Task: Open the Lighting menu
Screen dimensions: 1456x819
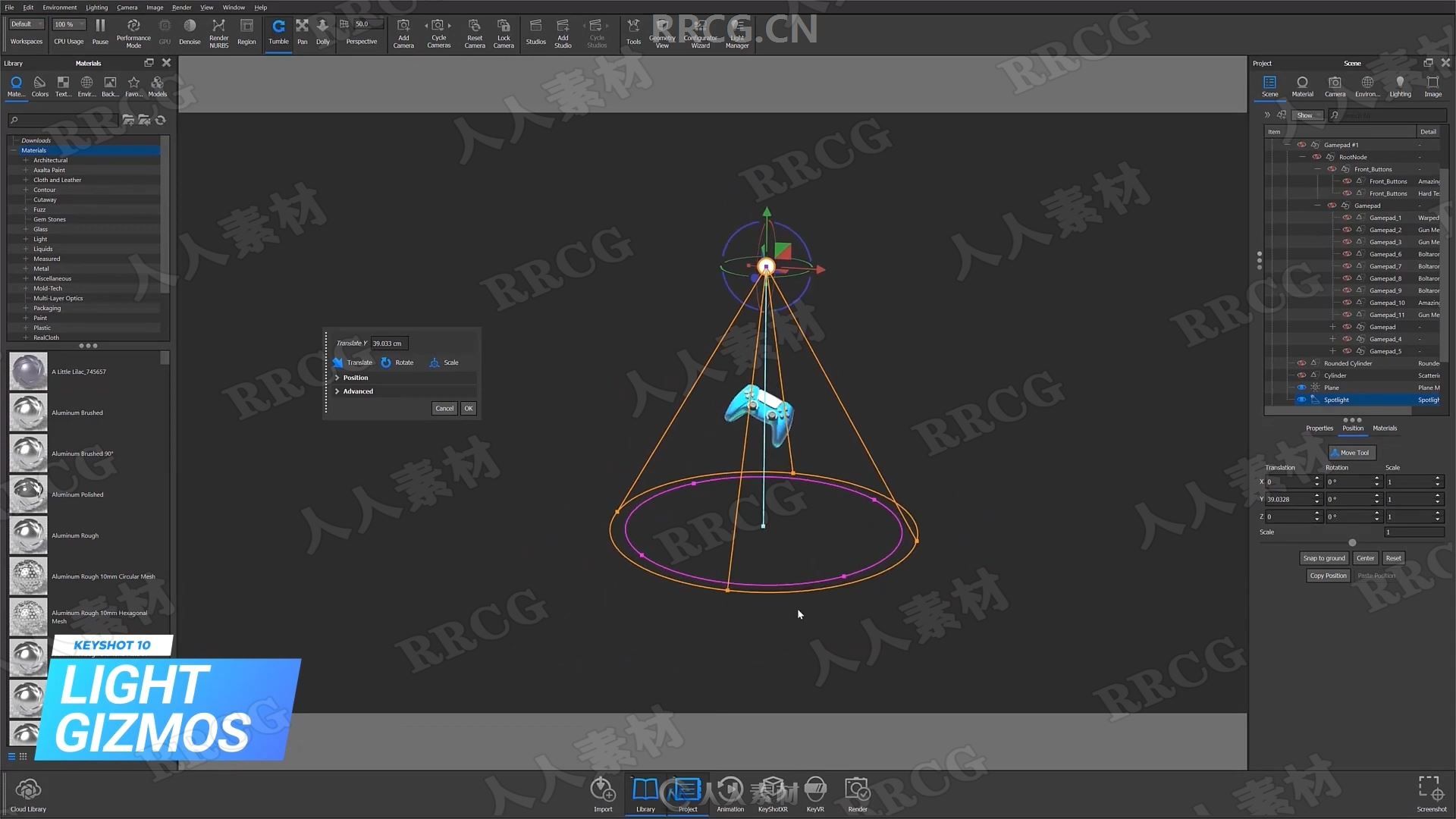Action: 96,7
